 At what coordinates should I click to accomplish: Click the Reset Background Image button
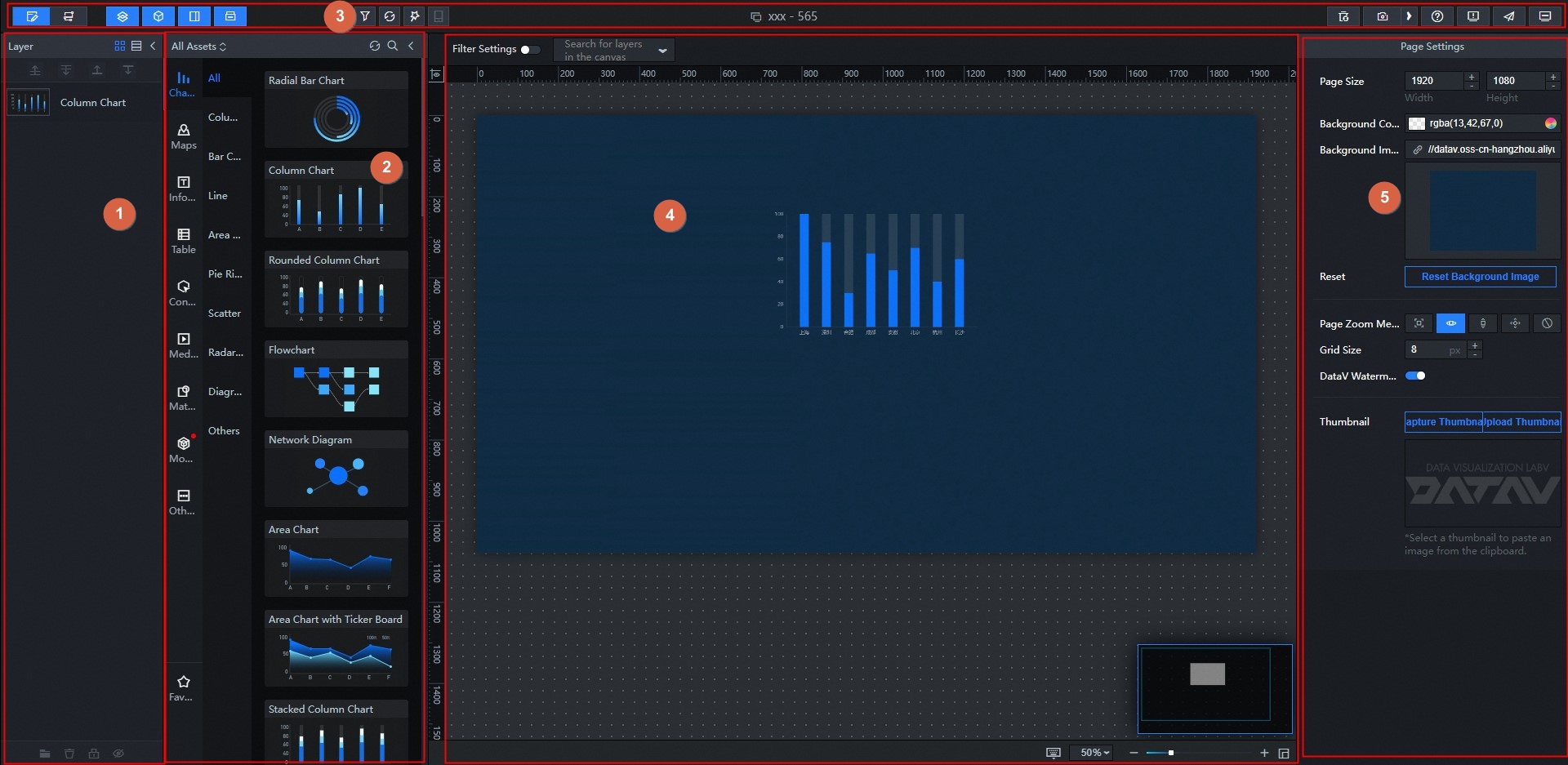tap(1480, 277)
